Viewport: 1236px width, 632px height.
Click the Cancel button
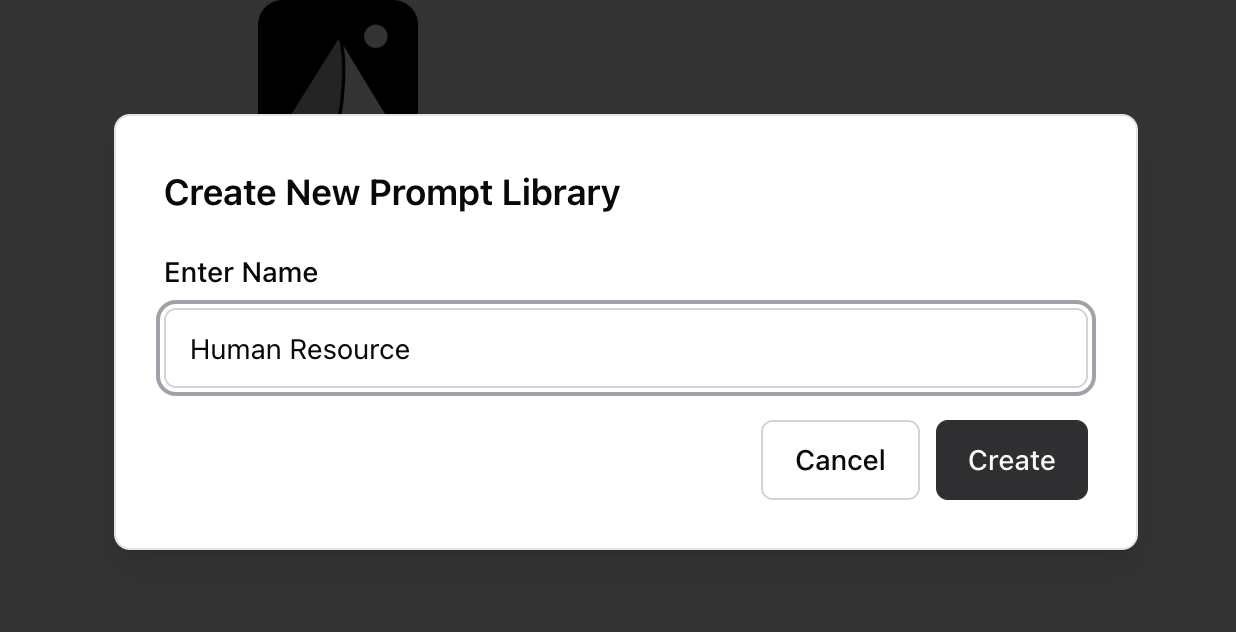click(x=840, y=460)
